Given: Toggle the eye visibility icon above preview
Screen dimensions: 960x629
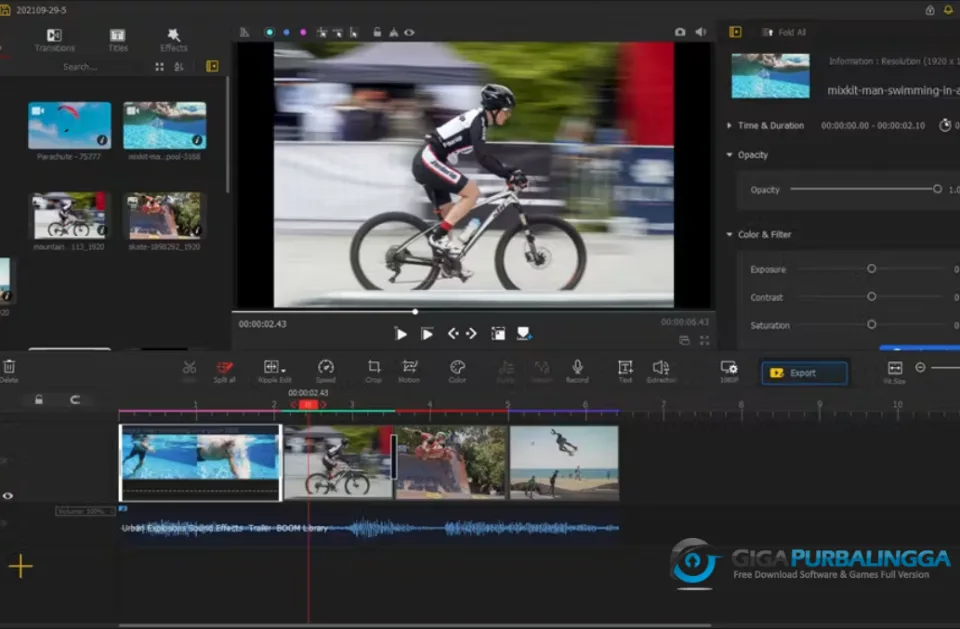Looking at the screenshot, I should tap(409, 32).
